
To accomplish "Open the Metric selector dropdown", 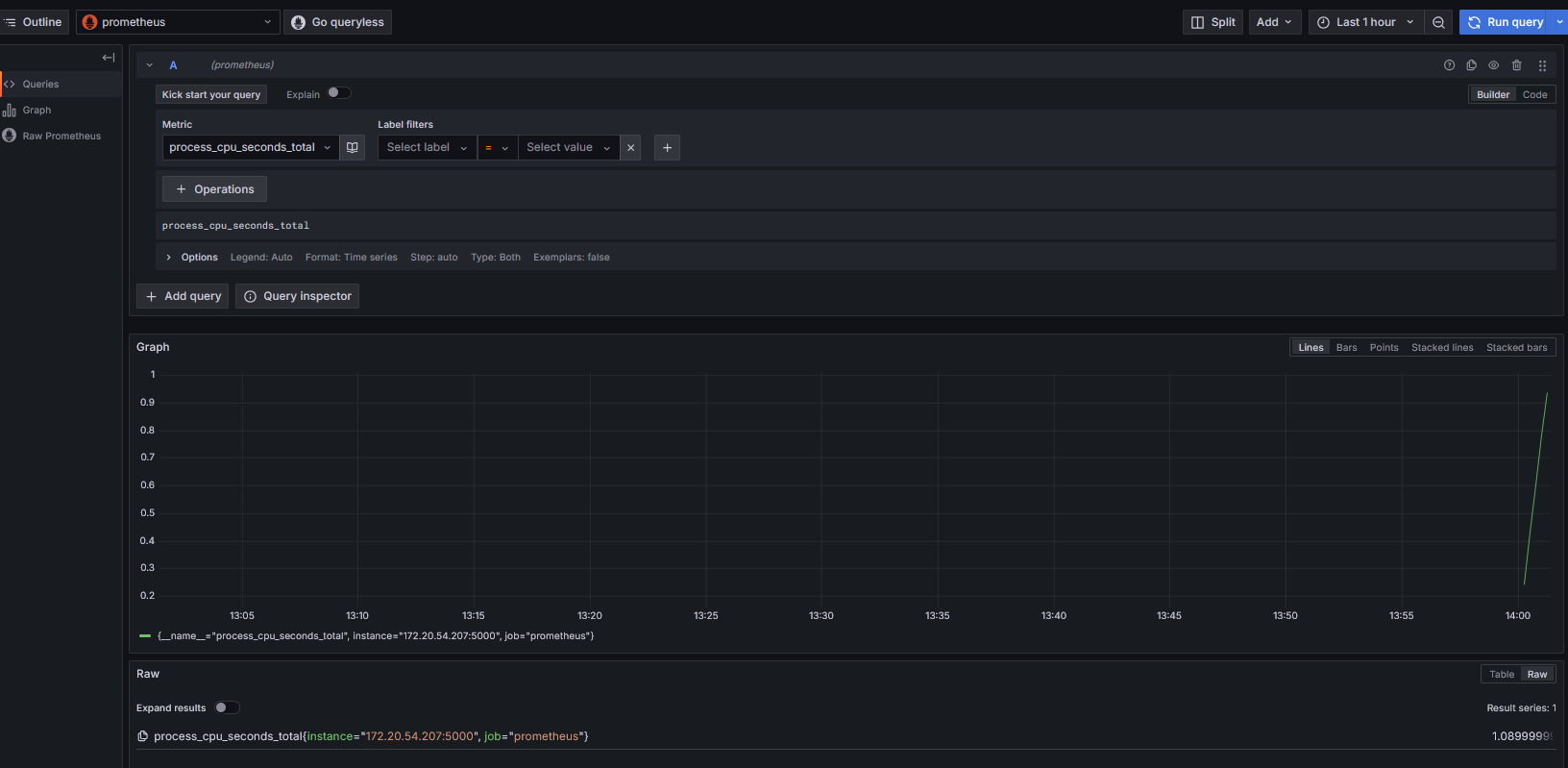I will tap(250, 147).
